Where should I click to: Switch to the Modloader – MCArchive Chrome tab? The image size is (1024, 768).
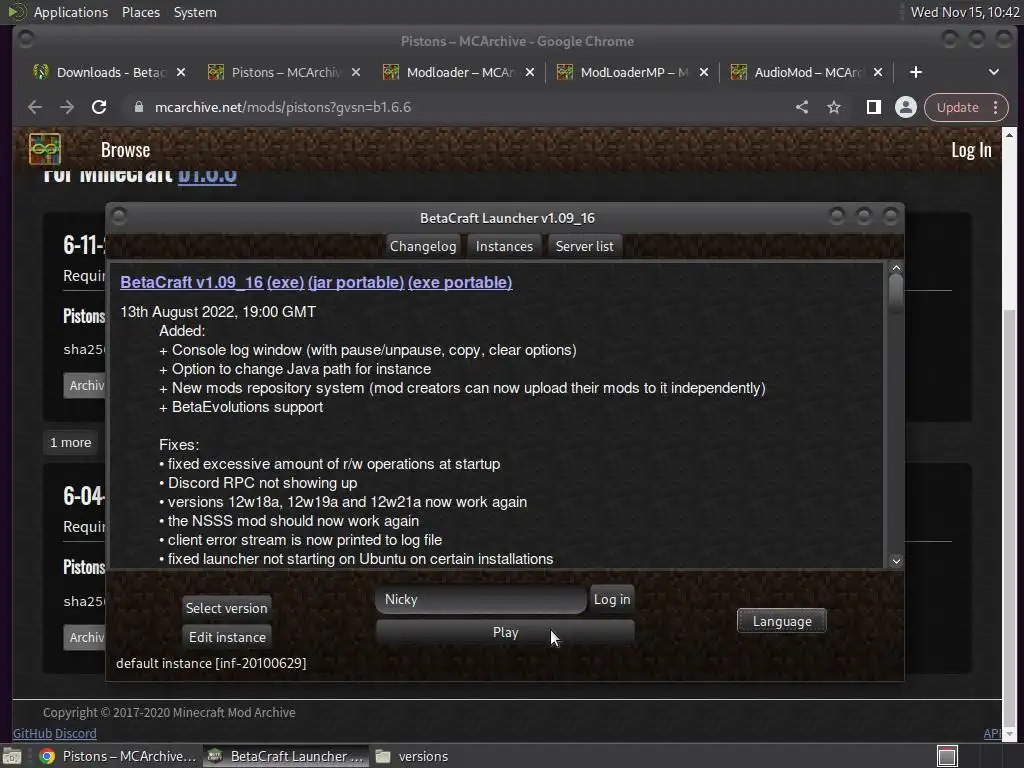[x=459, y=72]
